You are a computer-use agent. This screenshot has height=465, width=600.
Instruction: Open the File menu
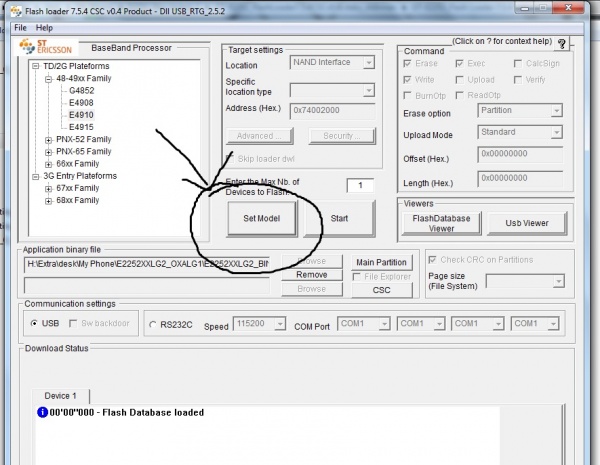click(x=20, y=28)
